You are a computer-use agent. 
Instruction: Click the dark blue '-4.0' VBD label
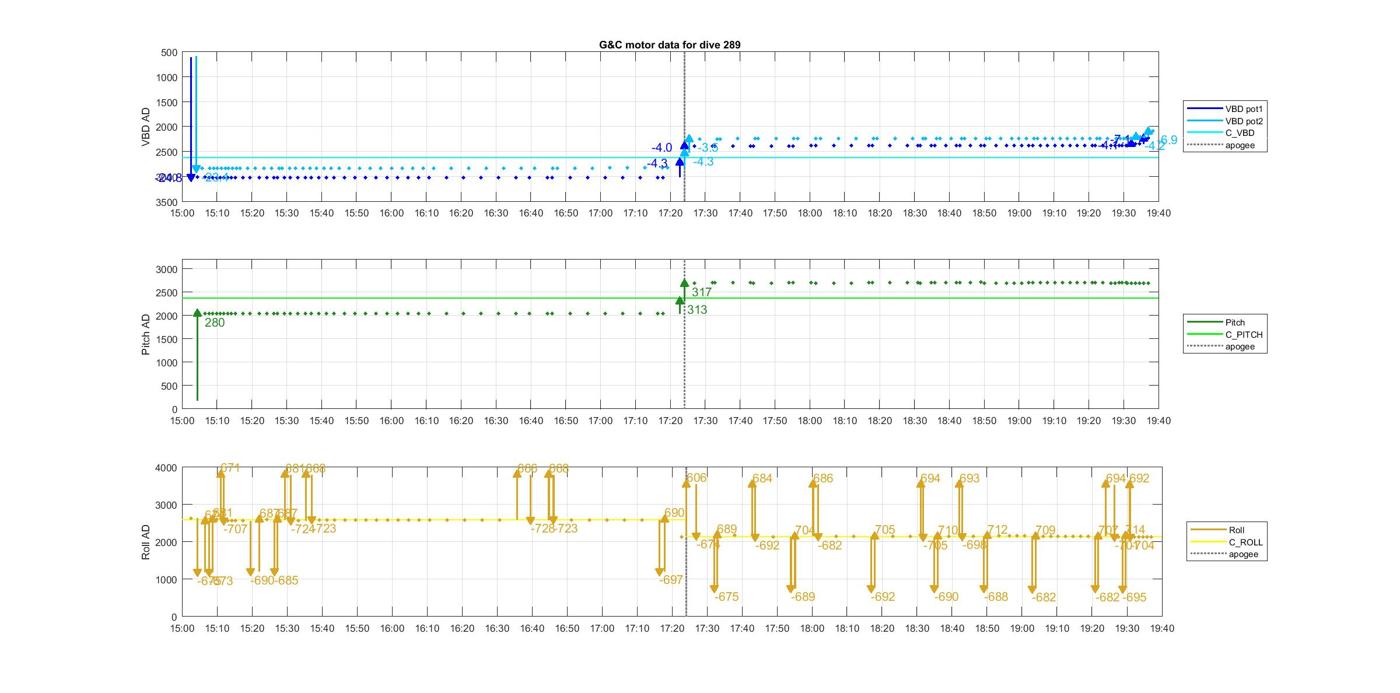point(661,148)
